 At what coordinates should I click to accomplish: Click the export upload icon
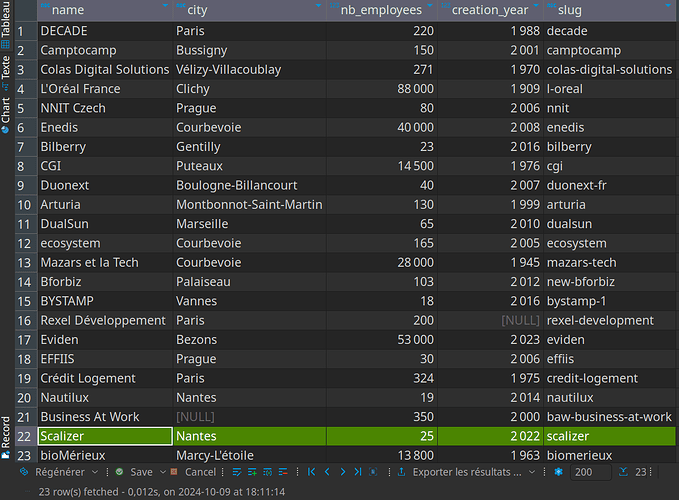[x=401, y=472]
